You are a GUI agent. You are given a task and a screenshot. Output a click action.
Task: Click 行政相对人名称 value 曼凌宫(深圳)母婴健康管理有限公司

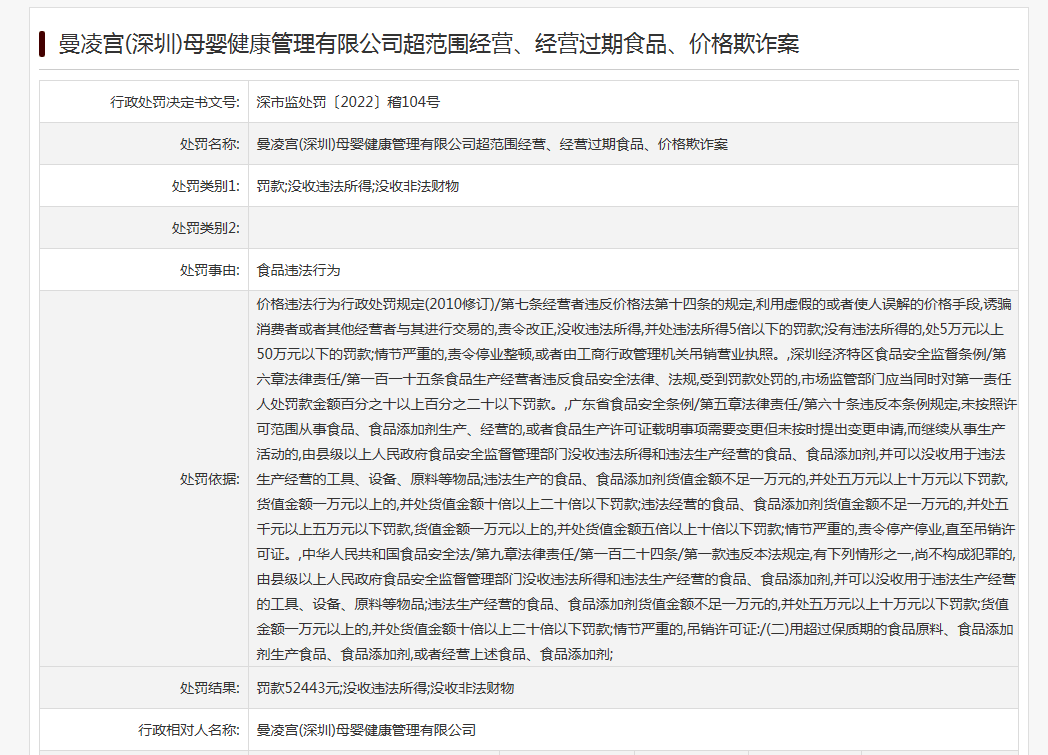(x=366, y=730)
